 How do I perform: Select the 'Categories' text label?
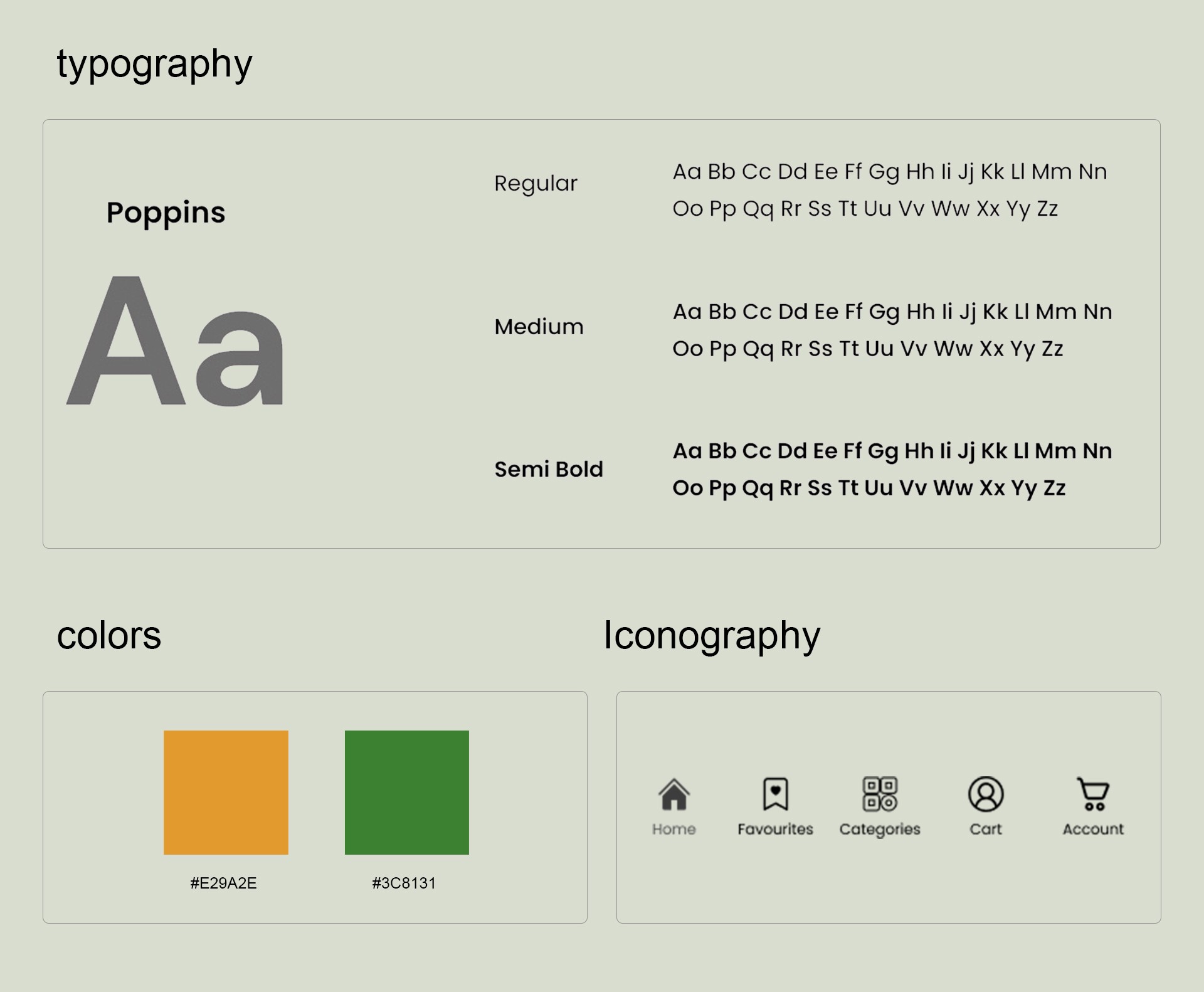[880, 829]
